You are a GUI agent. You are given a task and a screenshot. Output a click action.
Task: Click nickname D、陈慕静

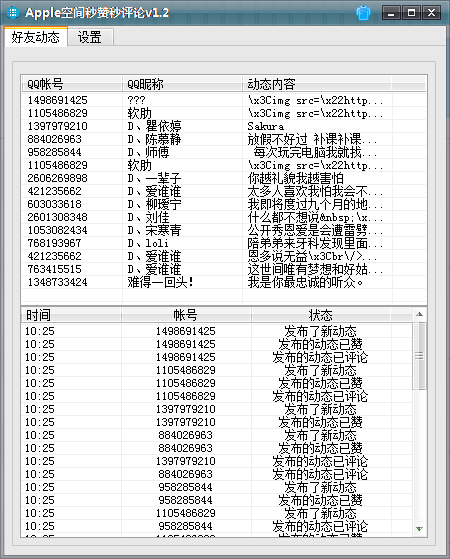pos(154,139)
